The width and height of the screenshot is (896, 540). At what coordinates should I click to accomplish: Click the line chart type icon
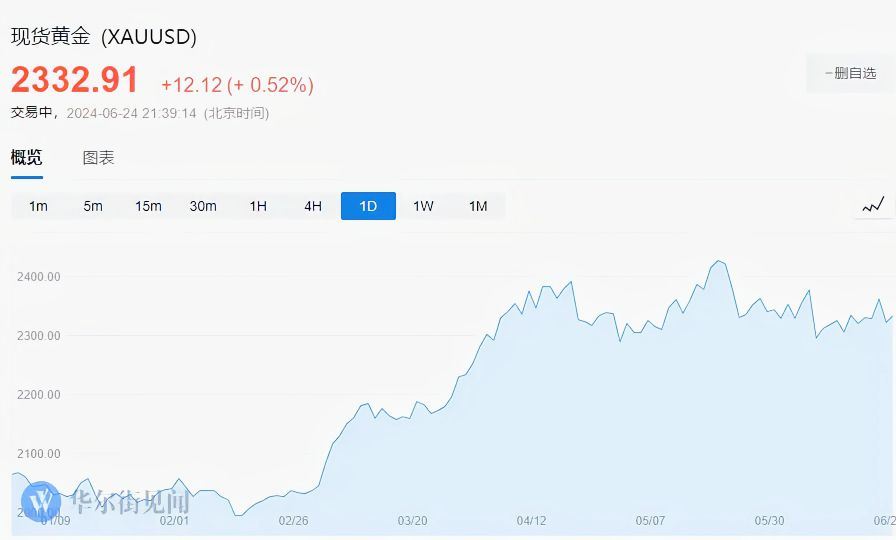pos(873,206)
